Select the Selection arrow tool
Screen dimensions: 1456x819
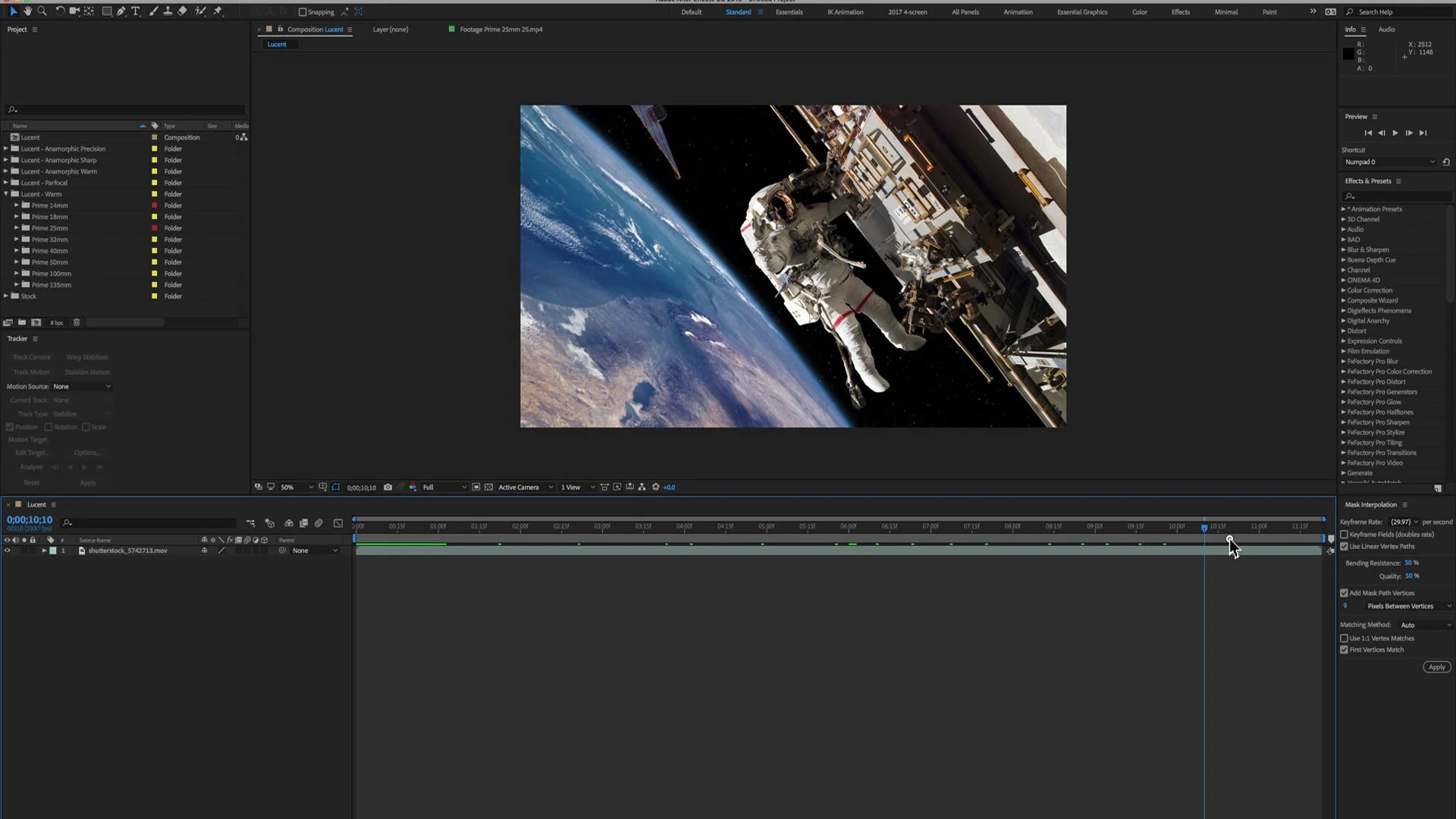pos(13,11)
